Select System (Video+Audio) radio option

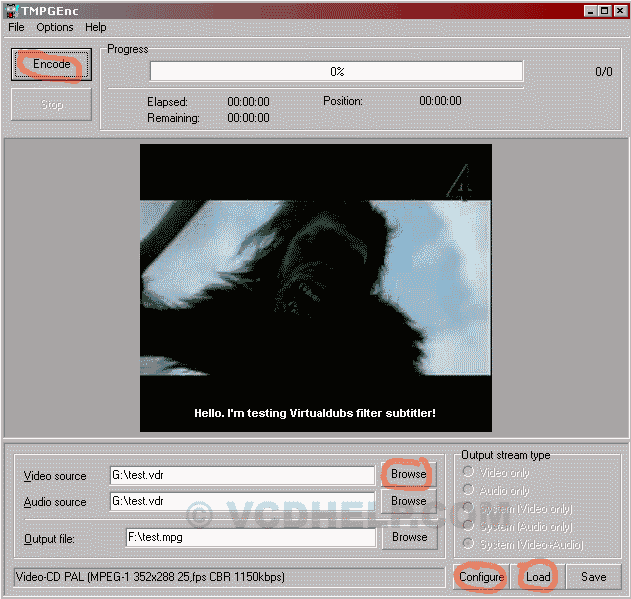click(x=467, y=545)
